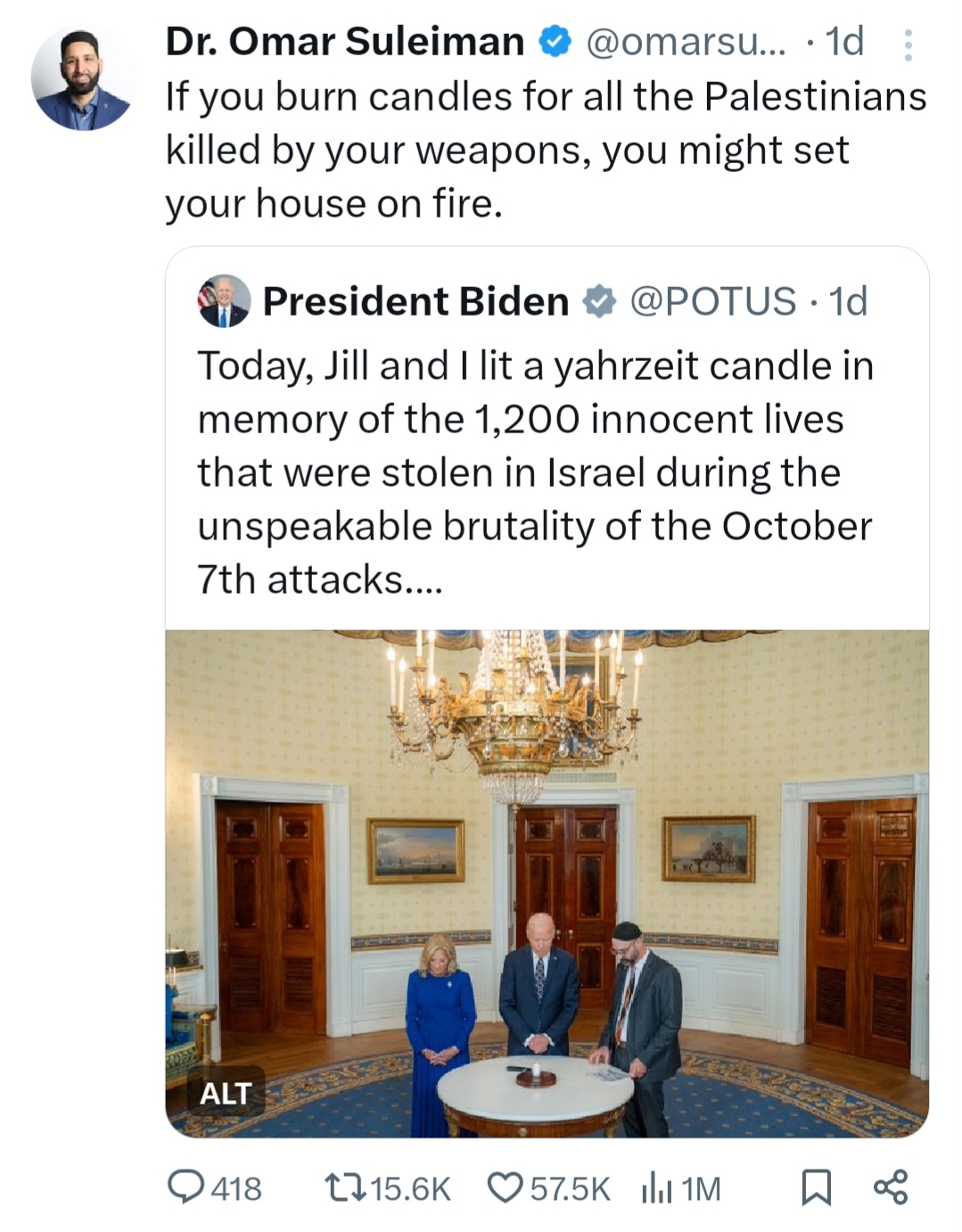This screenshot has width=962, height=1232.
Task: Open view analytics bar chart icon
Action: pyautogui.click(x=655, y=1187)
